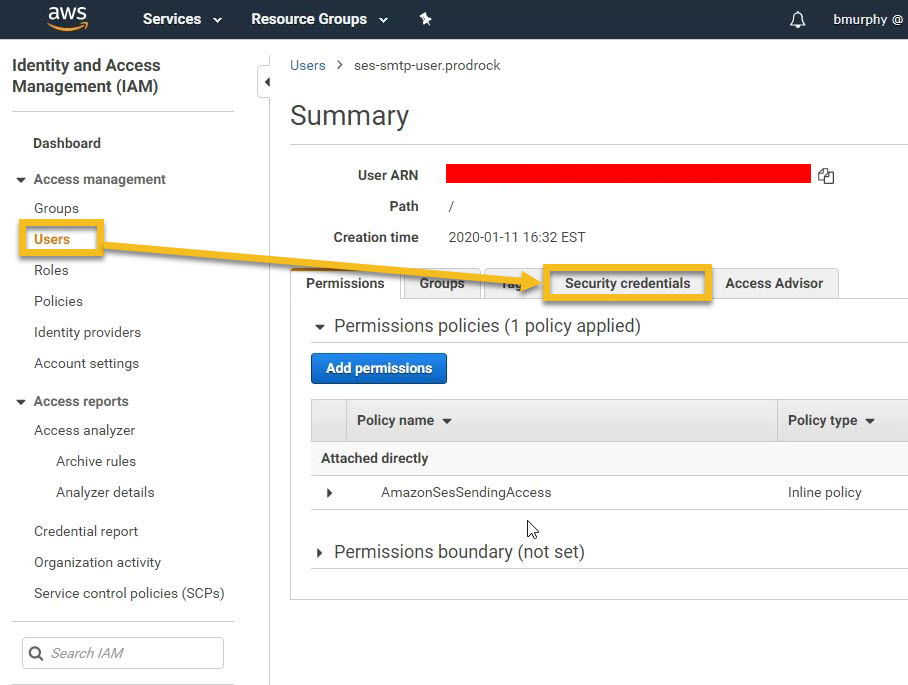Open the Security credentials tab
Image resolution: width=908 pixels, height=685 pixels.
628,283
